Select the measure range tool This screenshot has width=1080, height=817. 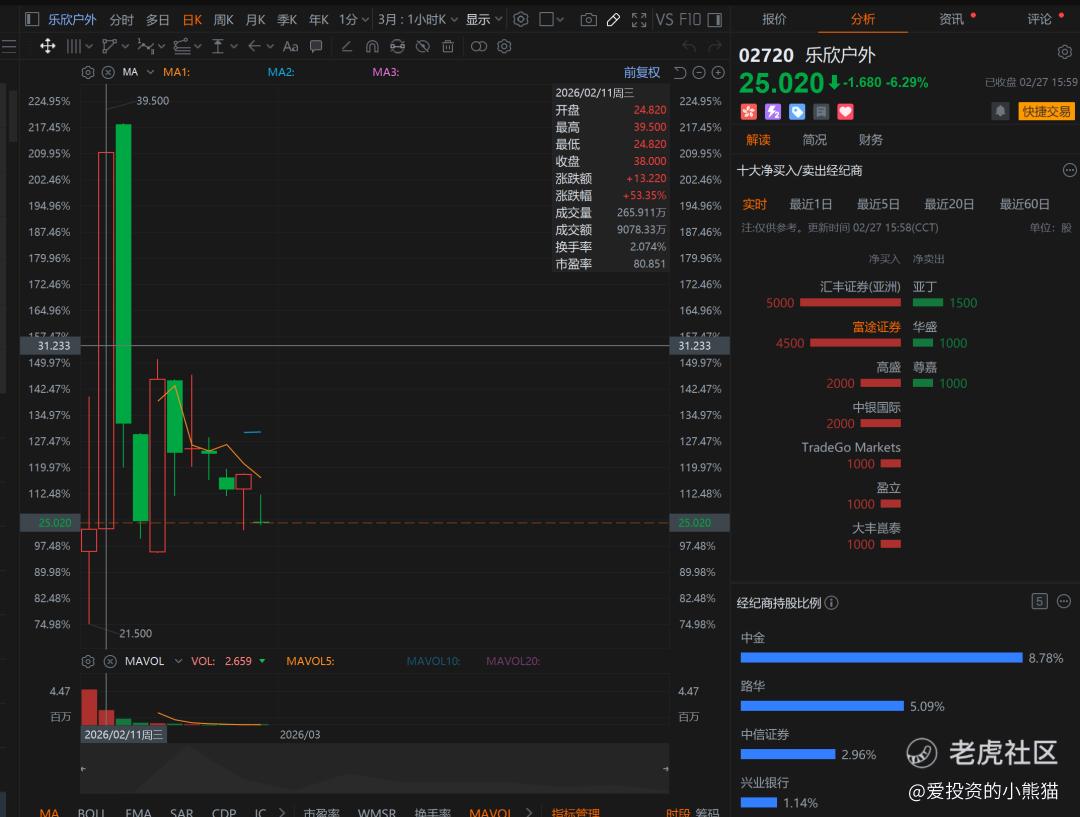pyautogui.click(x=218, y=46)
